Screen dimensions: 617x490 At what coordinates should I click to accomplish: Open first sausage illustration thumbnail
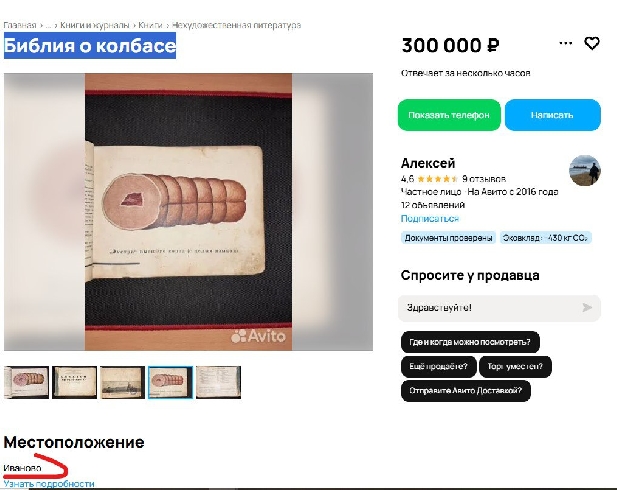click(26, 382)
